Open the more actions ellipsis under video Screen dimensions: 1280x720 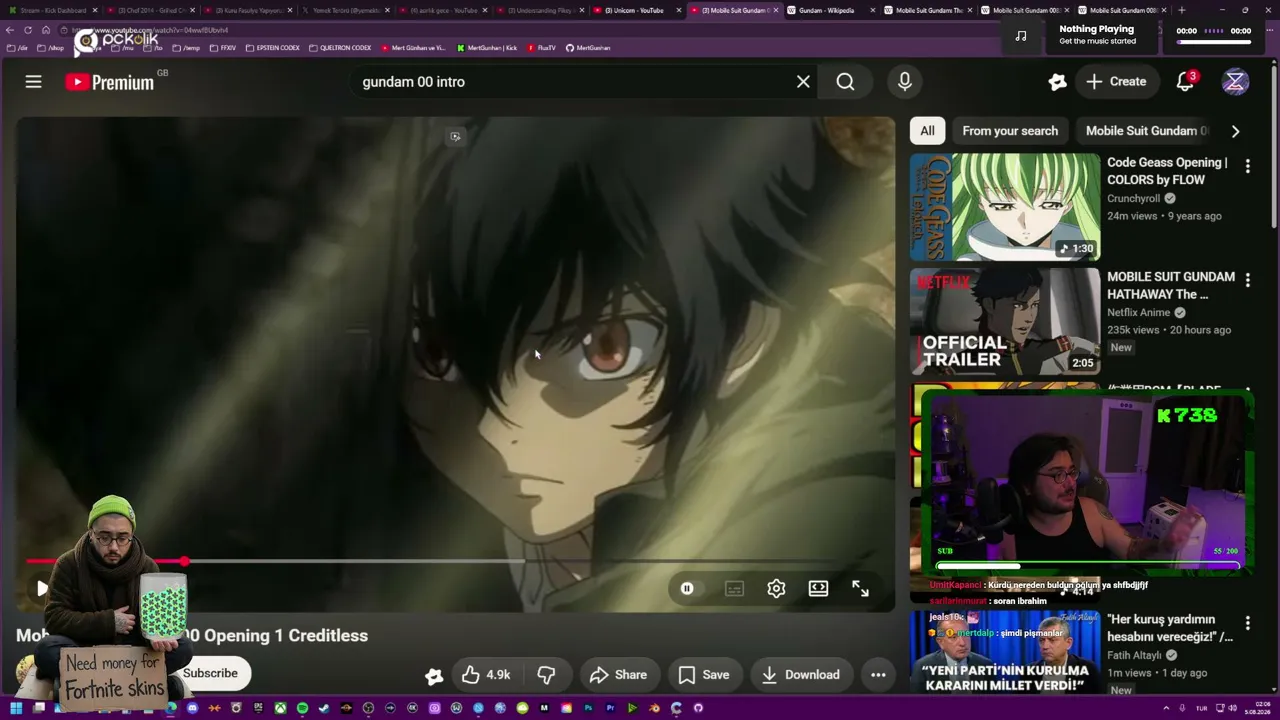click(878, 675)
